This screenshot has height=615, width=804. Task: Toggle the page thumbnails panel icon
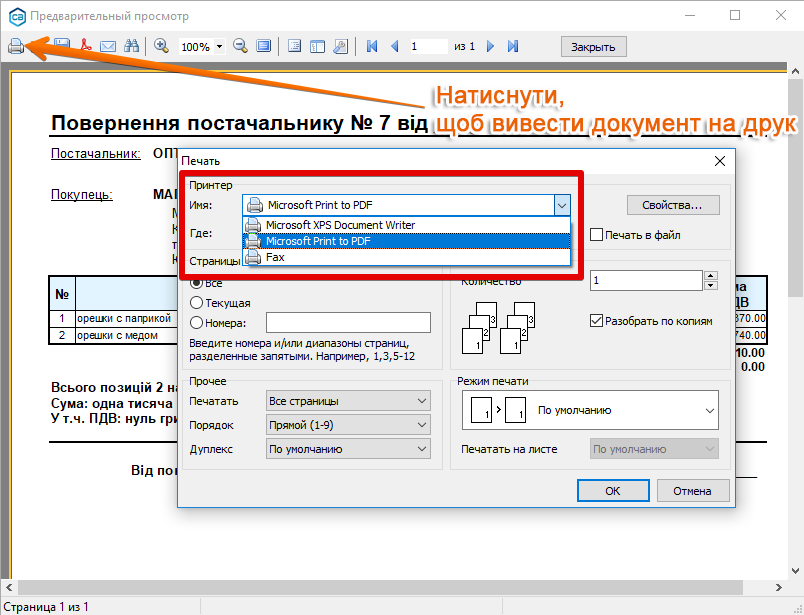317,46
